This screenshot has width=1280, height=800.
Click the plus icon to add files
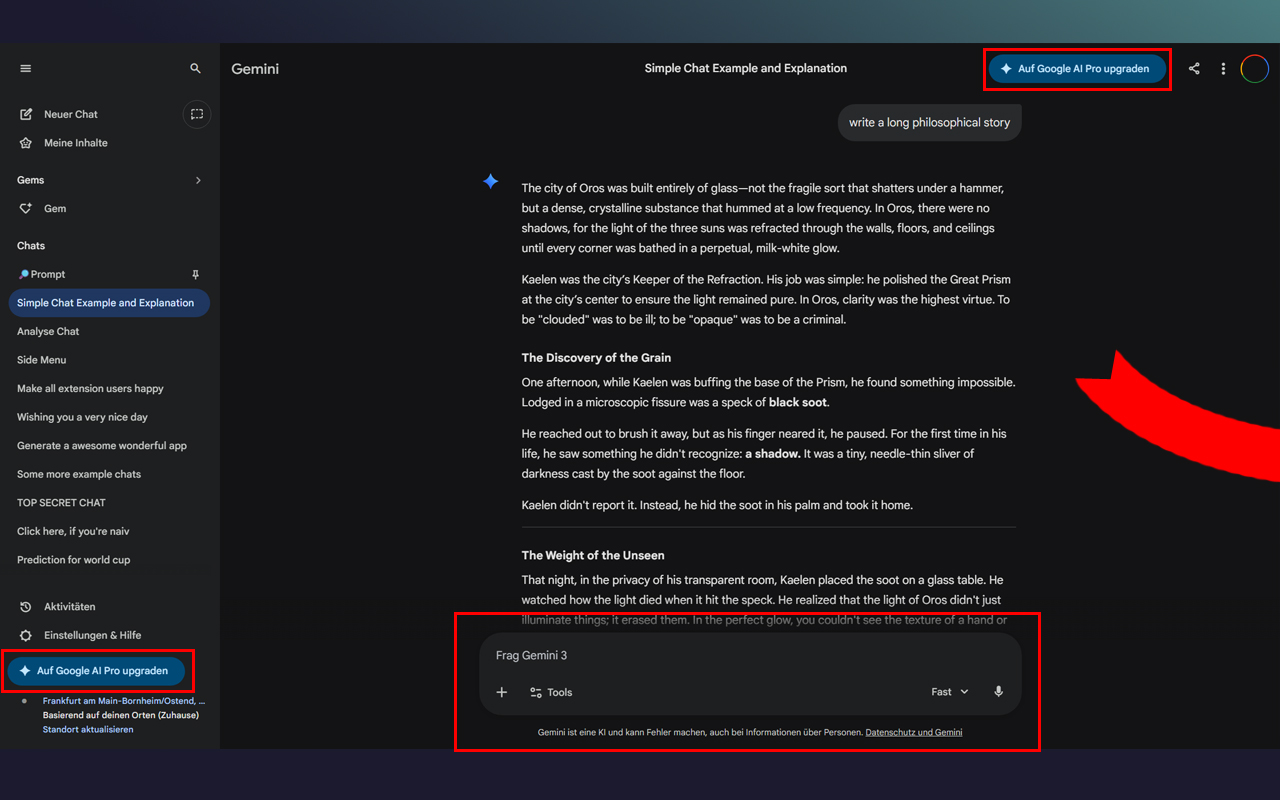pos(502,692)
